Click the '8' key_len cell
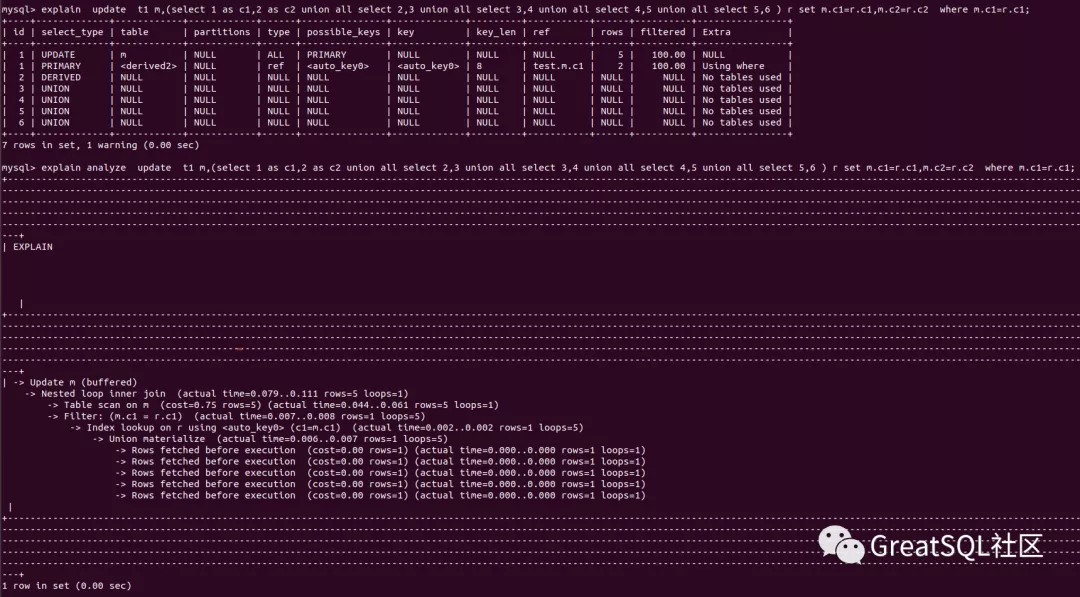 [479, 66]
